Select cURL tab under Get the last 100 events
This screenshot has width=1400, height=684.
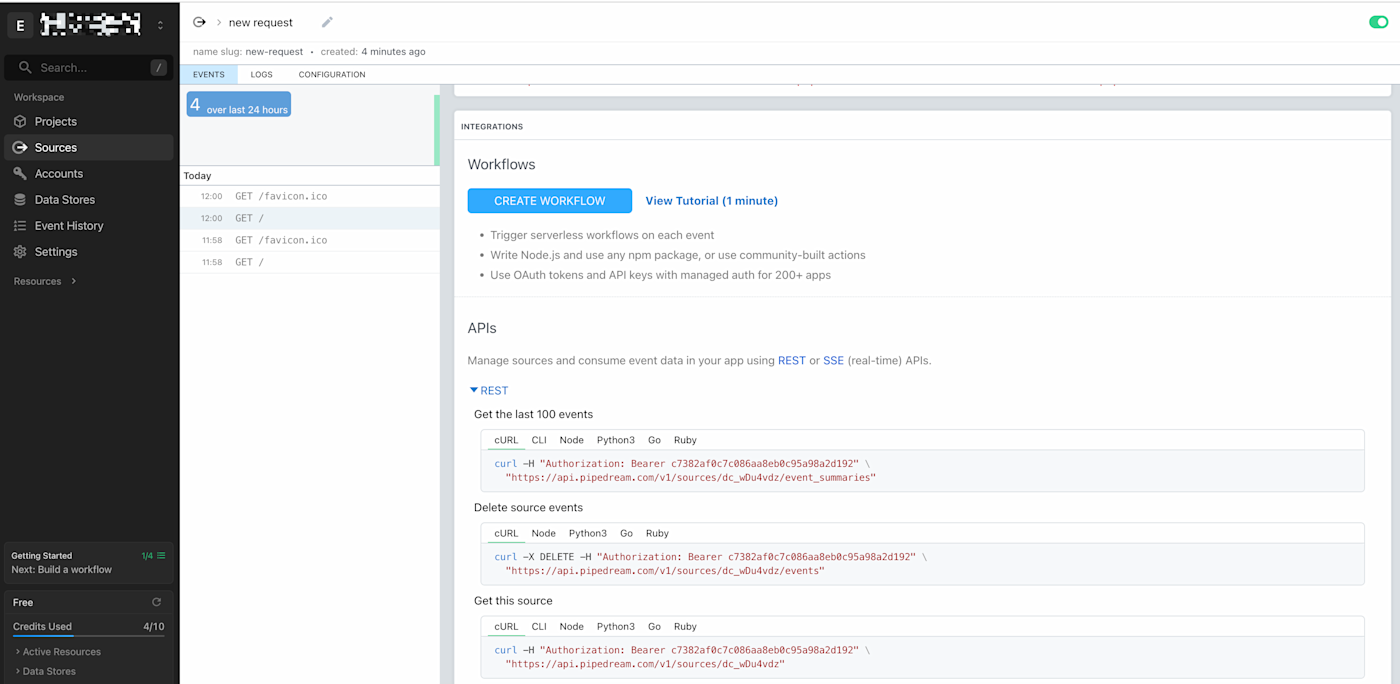click(506, 440)
